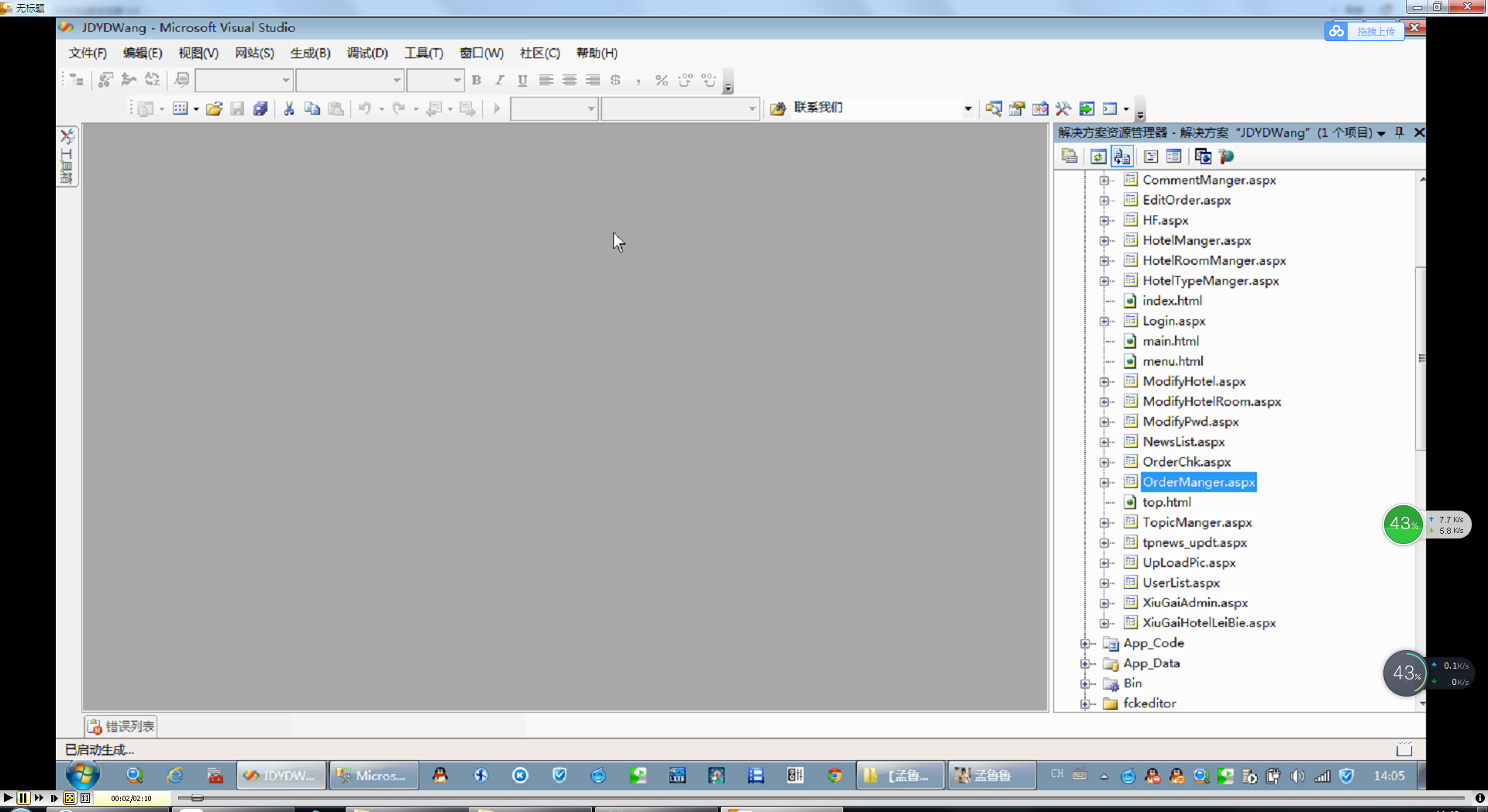1488x812 pixels.
Task: Click the Open File toolbar icon
Action: 214,108
